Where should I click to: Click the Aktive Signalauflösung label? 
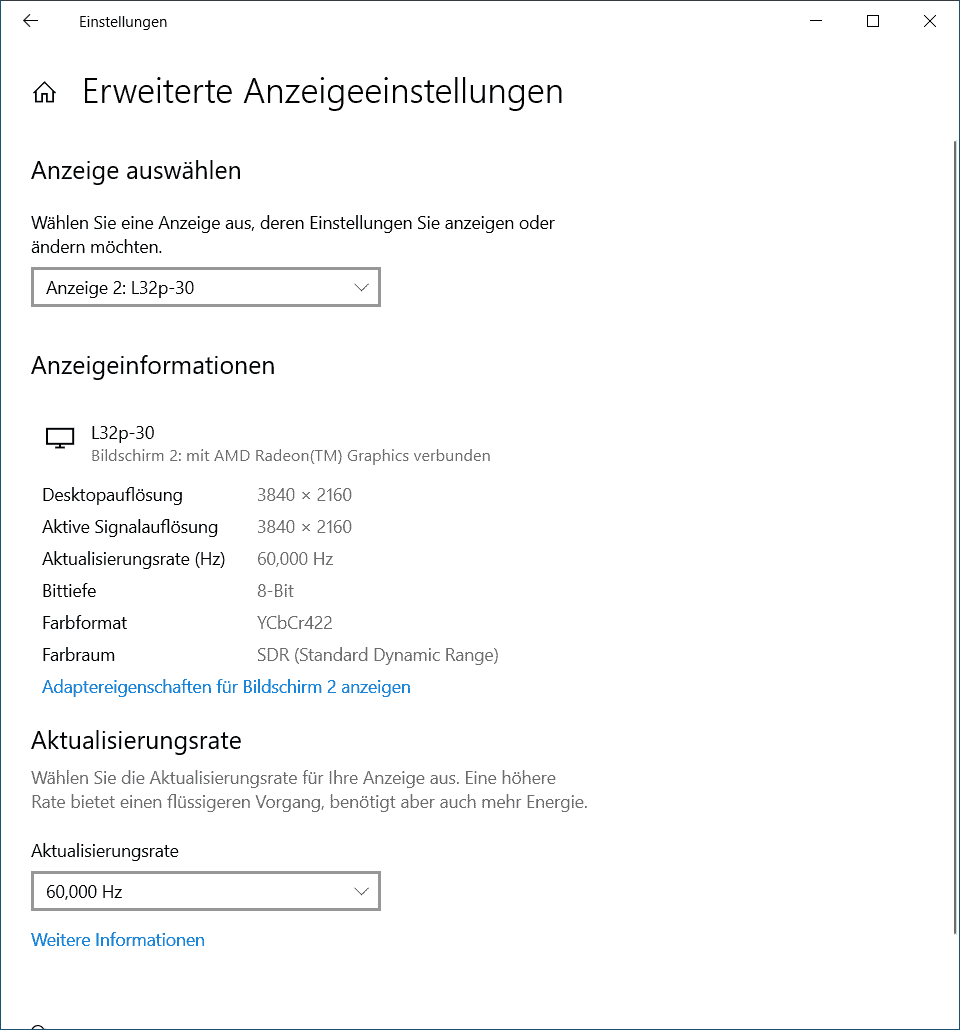129,527
